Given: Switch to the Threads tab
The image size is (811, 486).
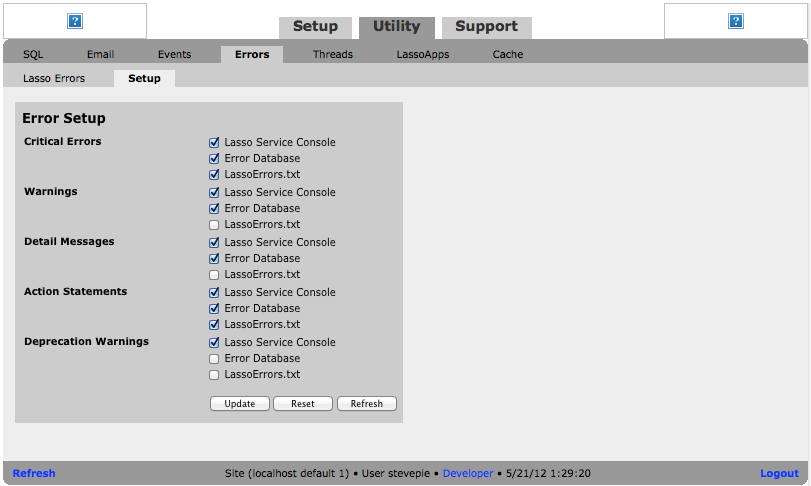Looking at the screenshot, I should tap(332, 55).
